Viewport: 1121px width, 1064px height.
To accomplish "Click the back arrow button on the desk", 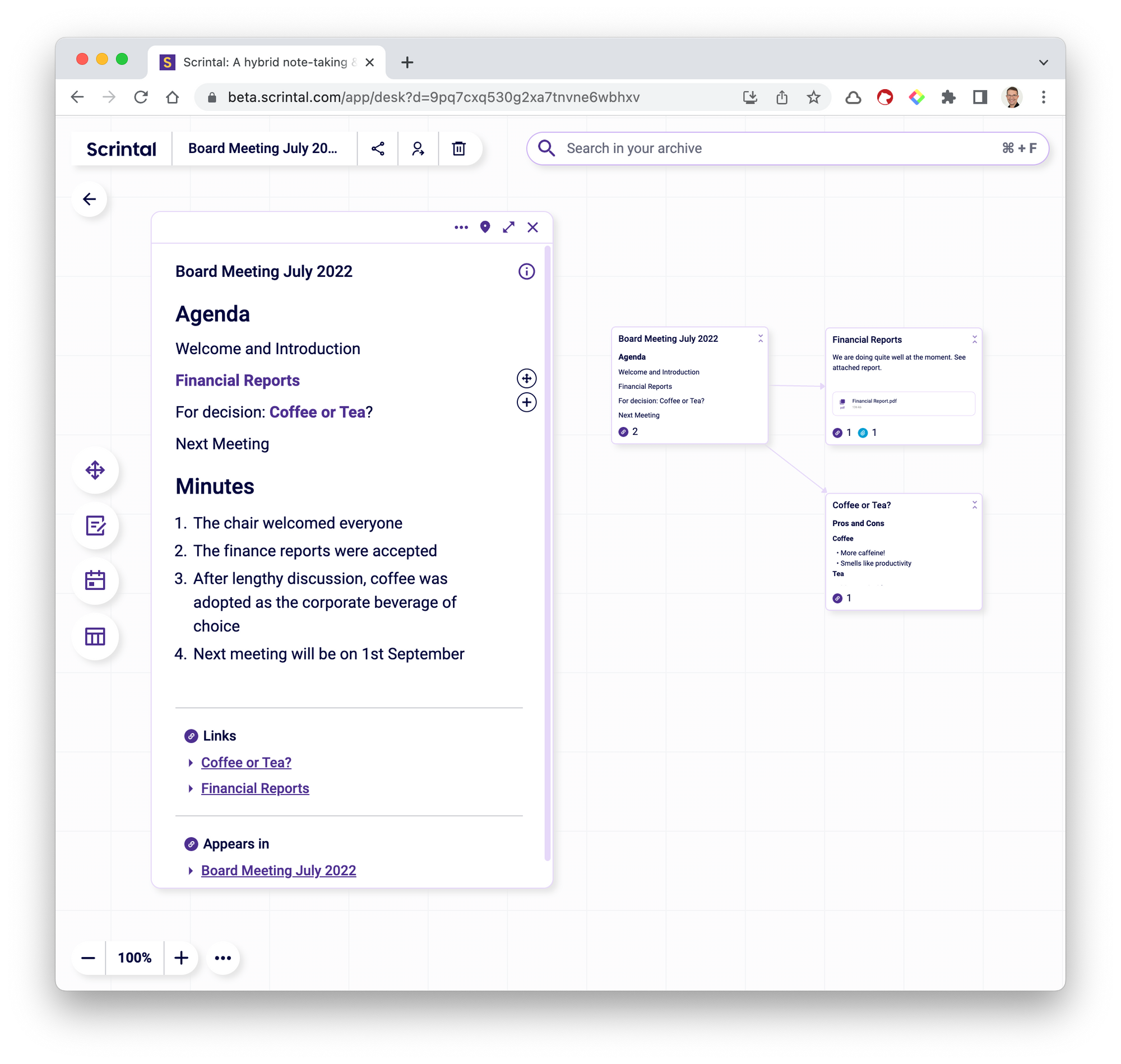I will pos(90,199).
